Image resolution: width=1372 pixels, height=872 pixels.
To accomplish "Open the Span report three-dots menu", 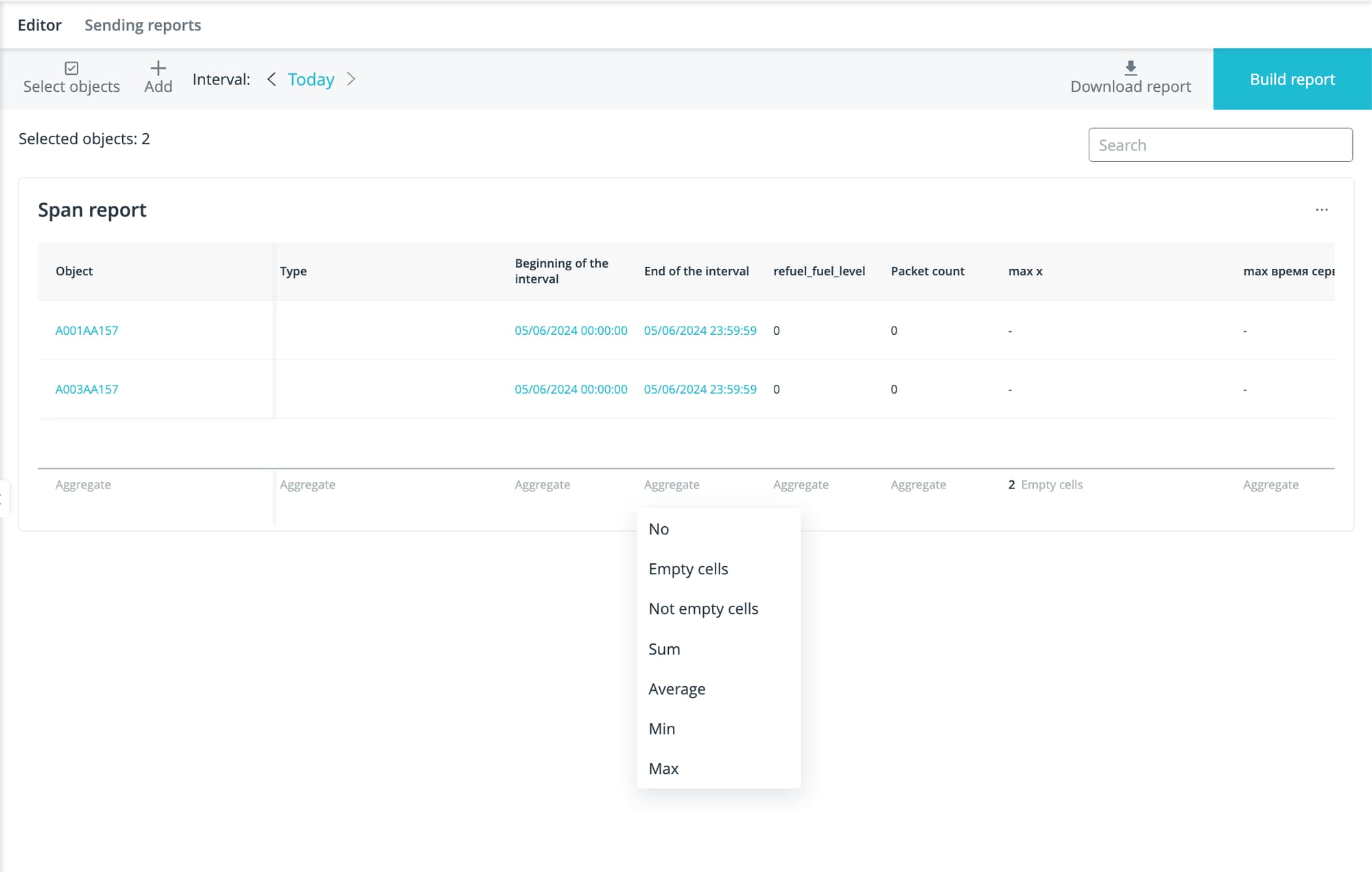I will (x=1321, y=210).
